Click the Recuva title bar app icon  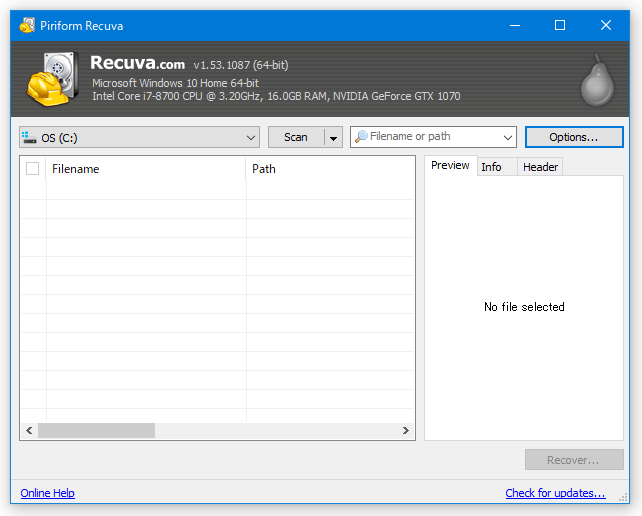pyautogui.click(x=27, y=25)
